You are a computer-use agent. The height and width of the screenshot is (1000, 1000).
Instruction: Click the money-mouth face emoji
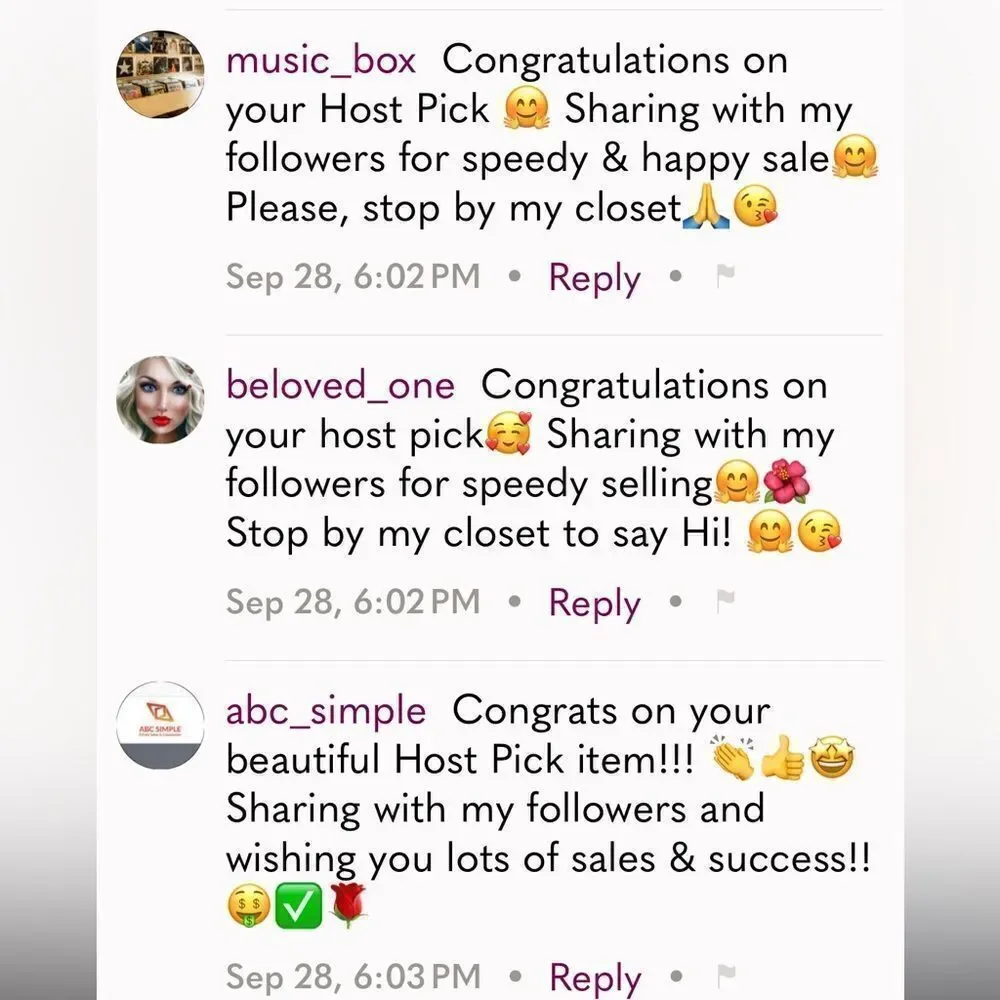(x=249, y=906)
